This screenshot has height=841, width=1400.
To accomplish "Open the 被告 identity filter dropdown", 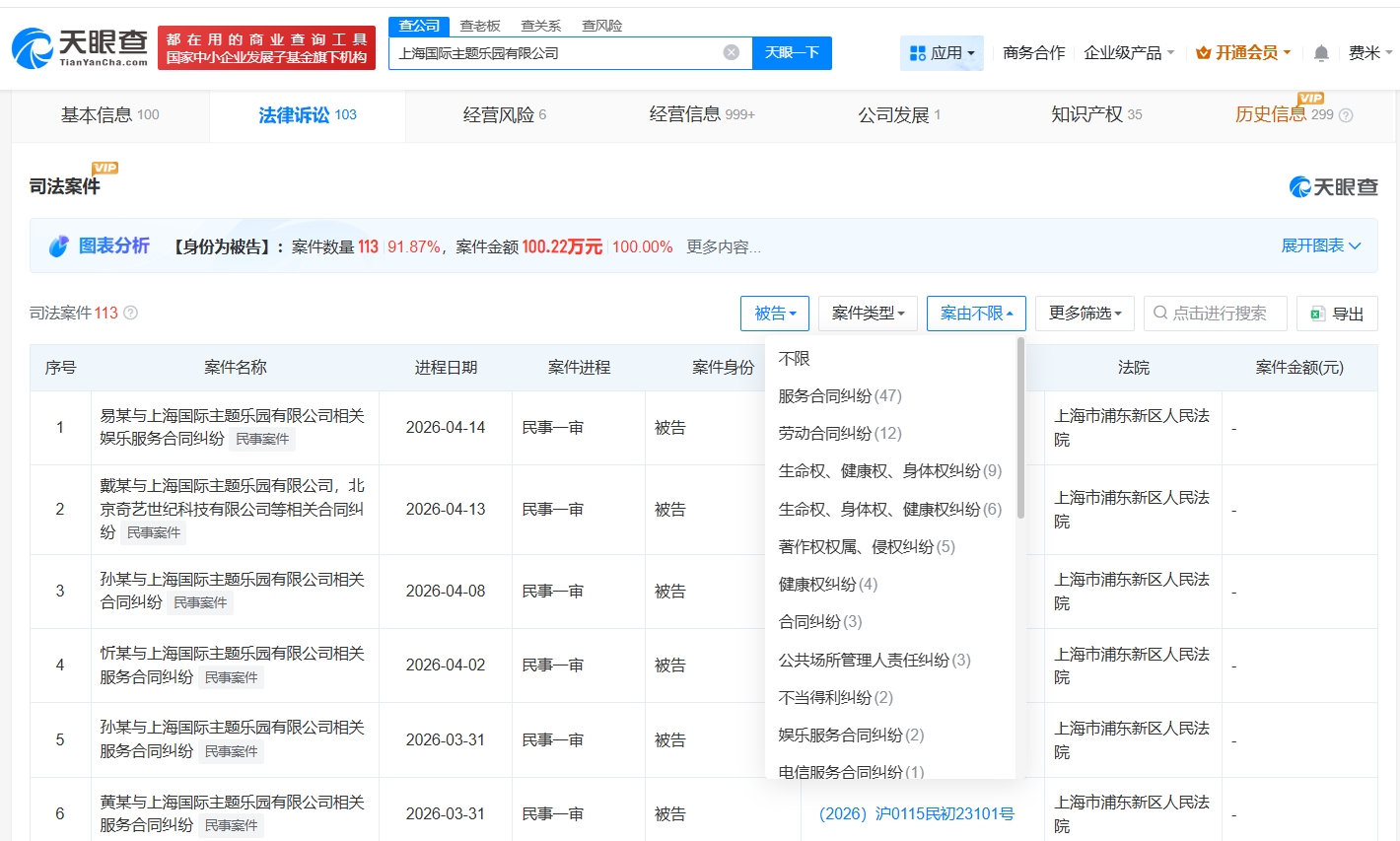I will (x=774, y=314).
